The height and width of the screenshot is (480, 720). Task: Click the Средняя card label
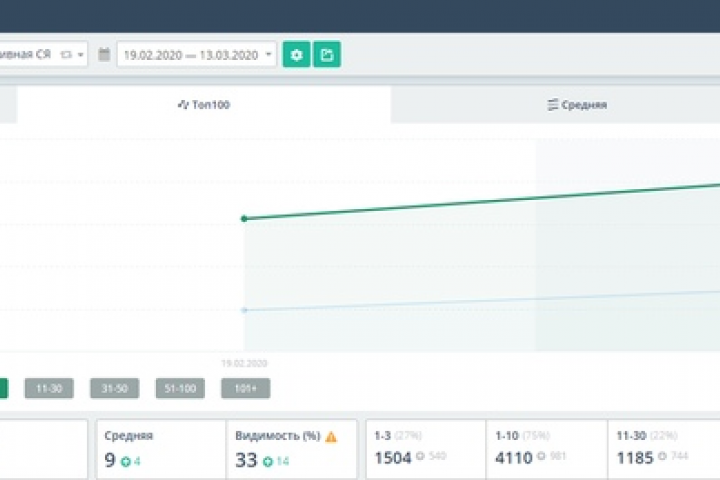tap(129, 435)
